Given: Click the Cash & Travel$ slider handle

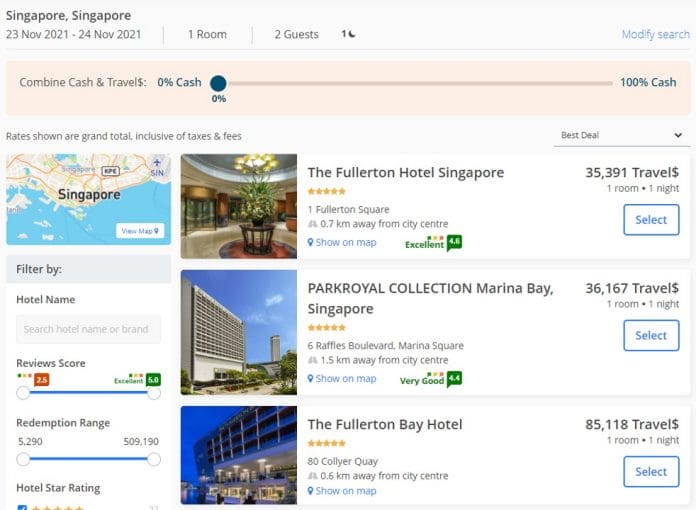Looking at the screenshot, I should click(218, 83).
